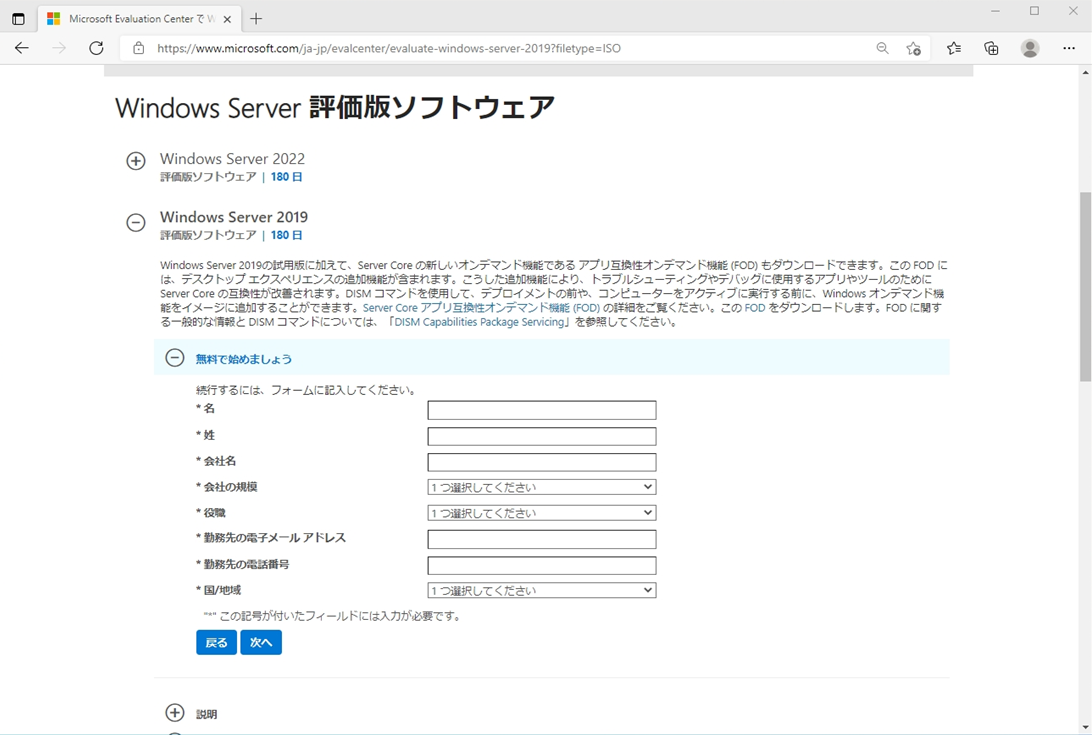Click the 勤務先の電話番号 input field
Viewport: 1092px width, 735px height.
click(x=542, y=565)
